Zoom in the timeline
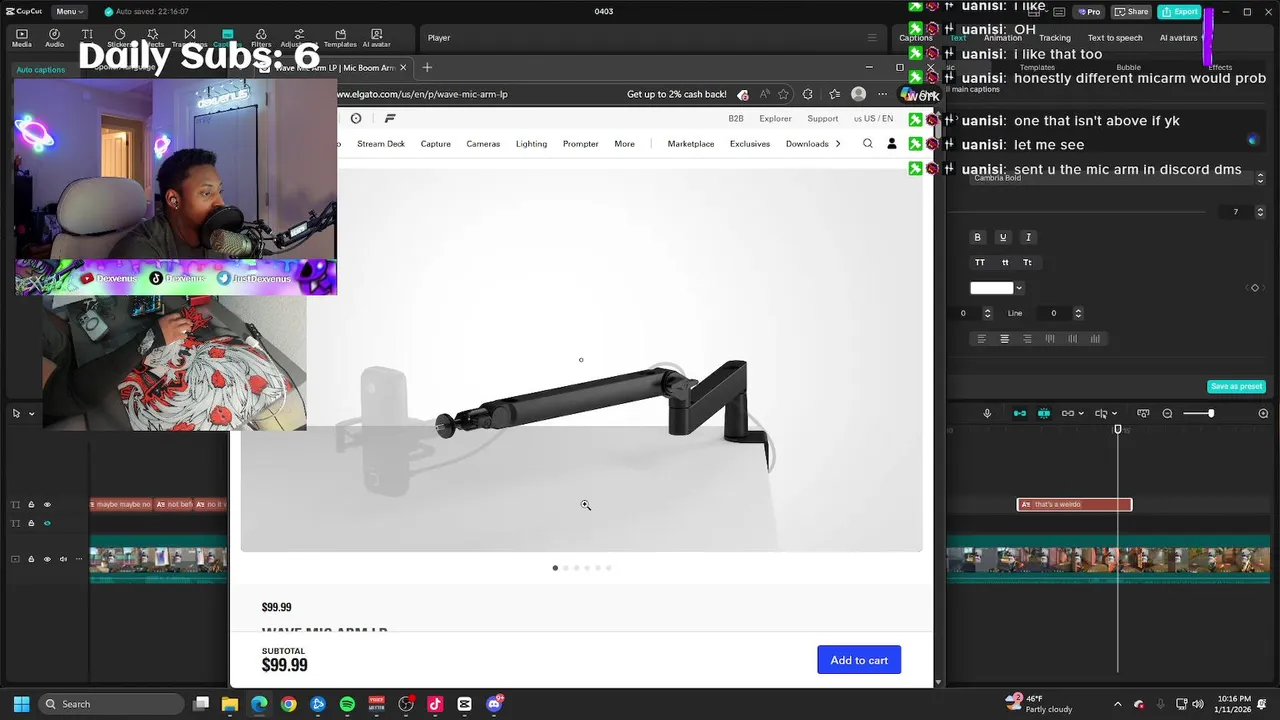The width and height of the screenshot is (1280, 720). click(1263, 413)
